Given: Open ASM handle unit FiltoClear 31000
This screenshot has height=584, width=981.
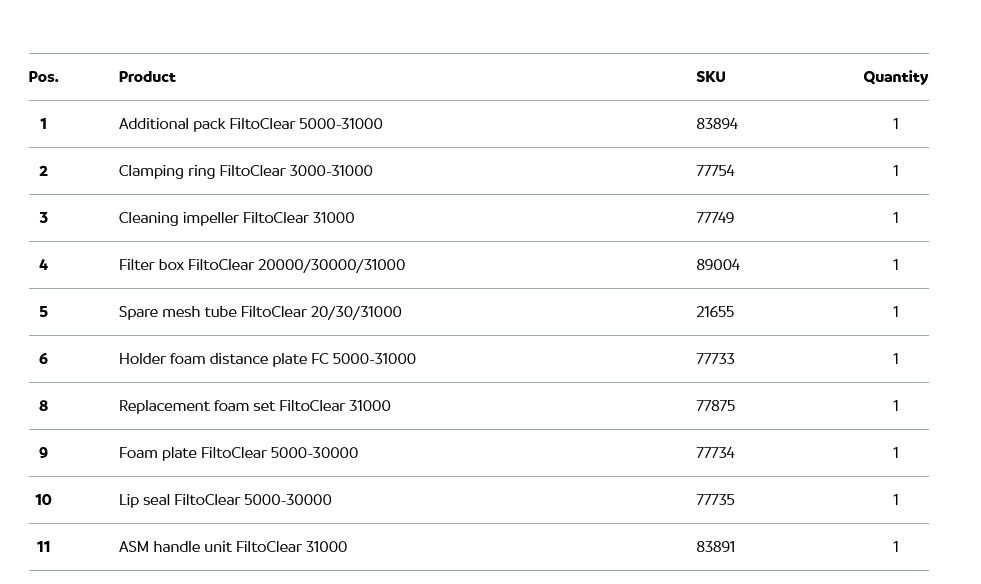Looking at the screenshot, I should click(233, 547).
